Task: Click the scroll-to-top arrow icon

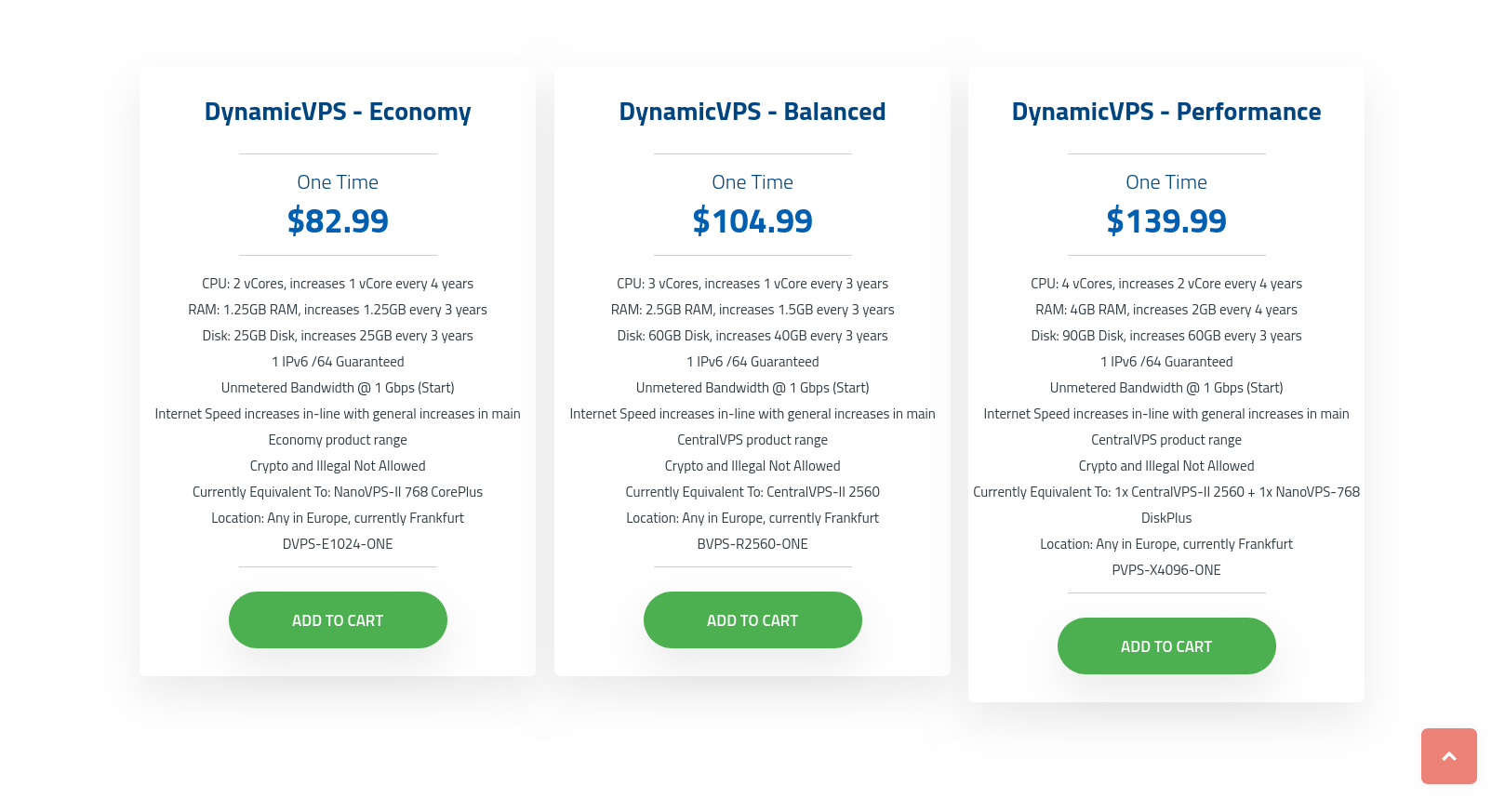Action: point(1448,756)
